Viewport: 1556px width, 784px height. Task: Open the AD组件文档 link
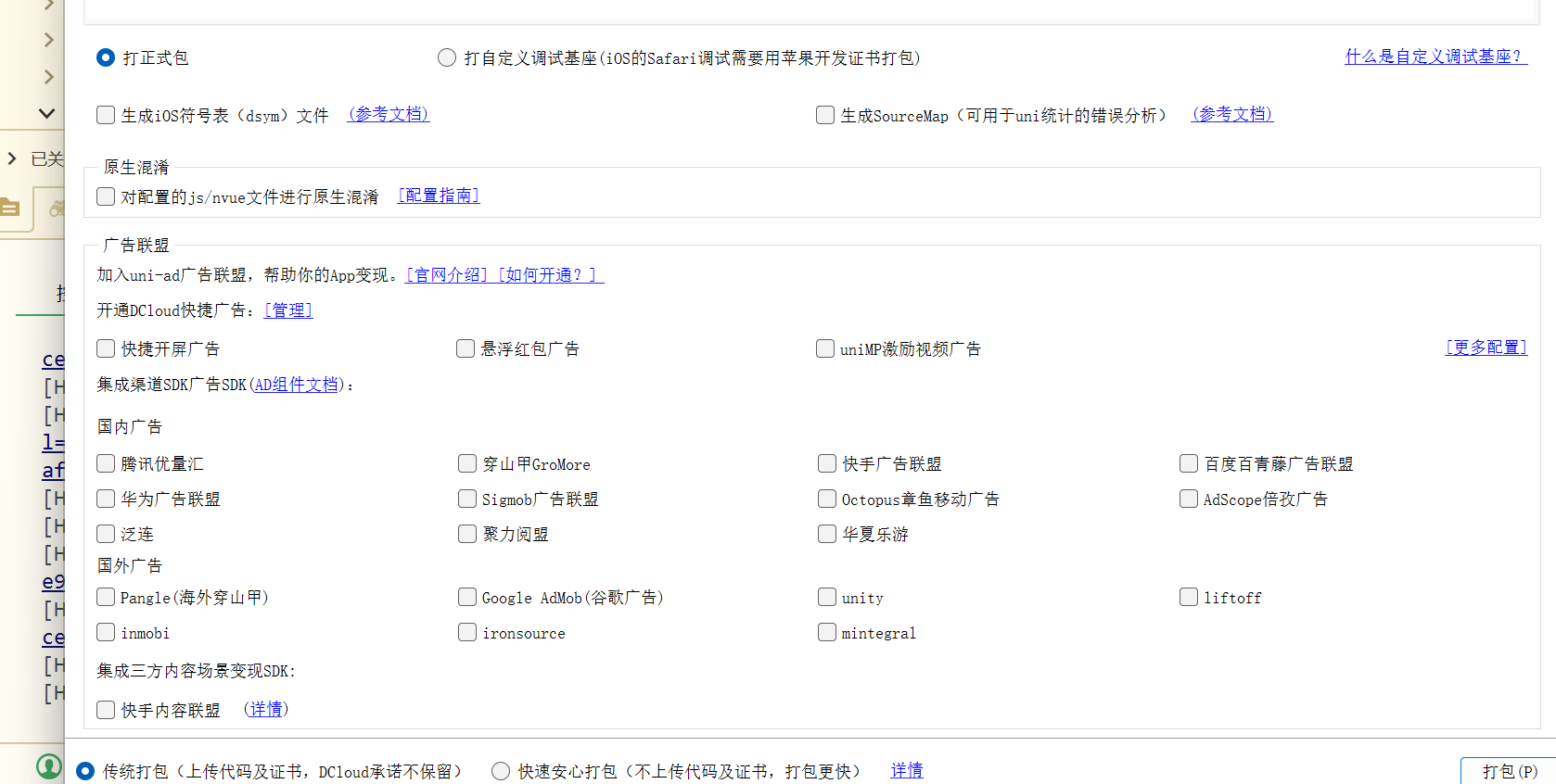[297, 385]
